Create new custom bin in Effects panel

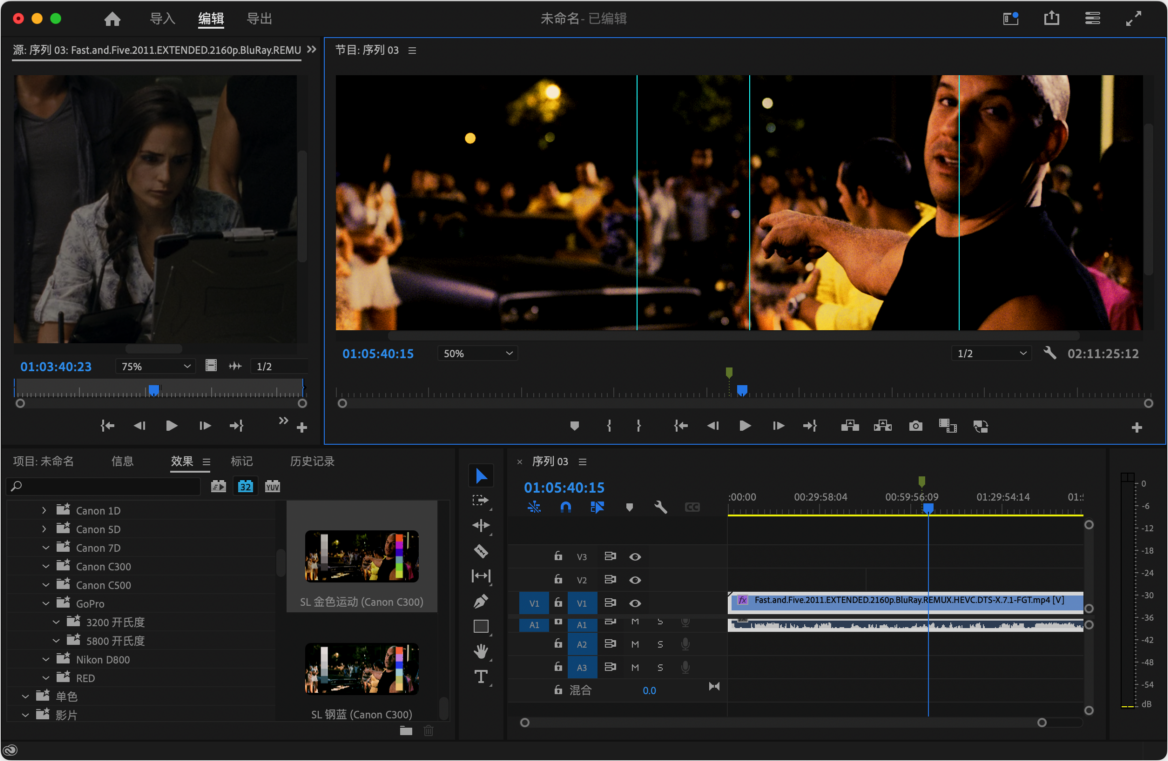406,730
